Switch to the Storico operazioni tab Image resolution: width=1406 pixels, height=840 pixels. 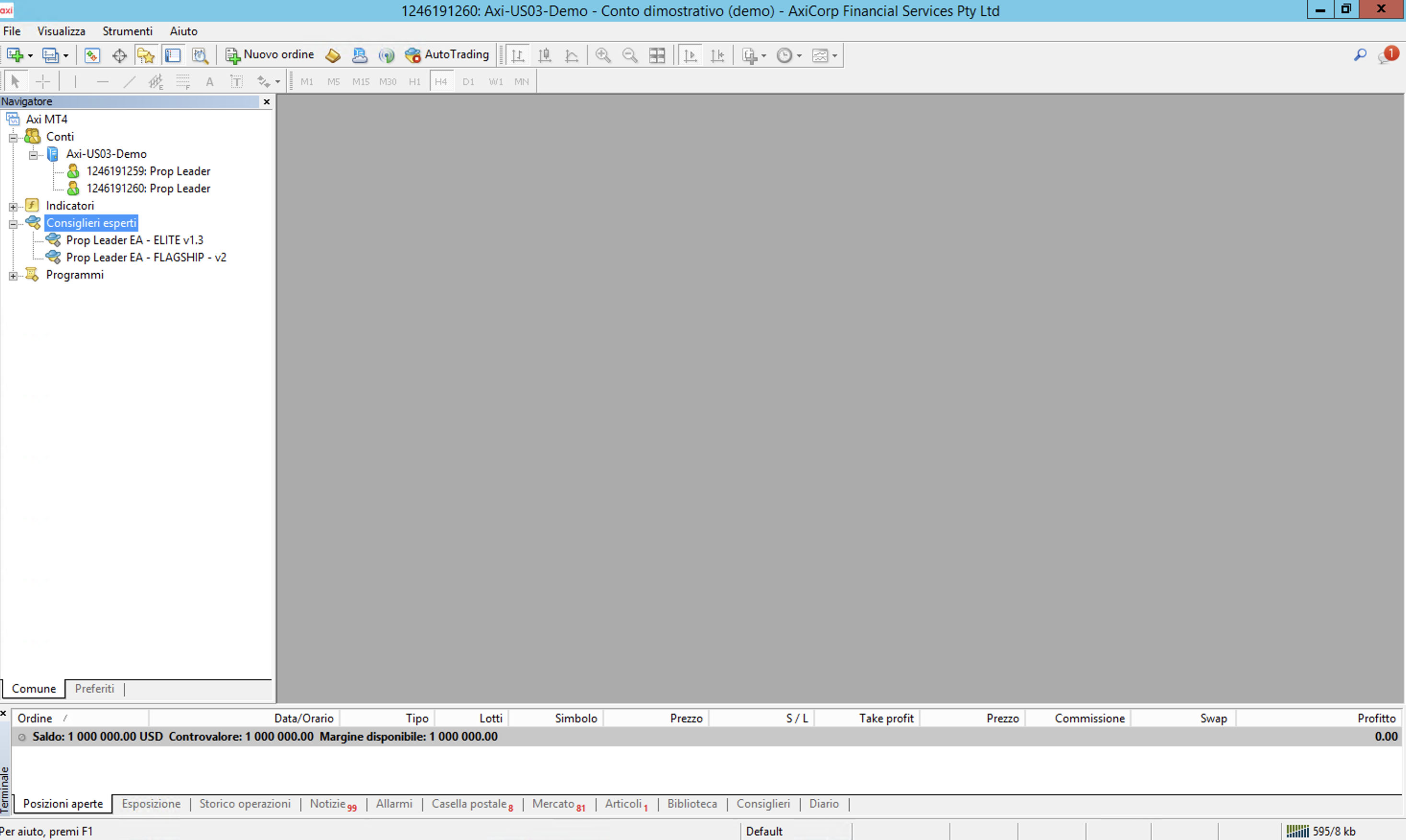(245, 804)
